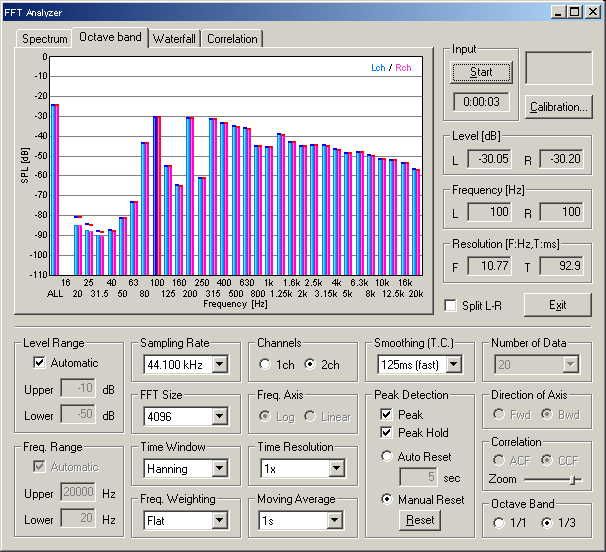Select Auto Reset radio button
The height and width of the screenshot is (552, 606).
[386, 456]
